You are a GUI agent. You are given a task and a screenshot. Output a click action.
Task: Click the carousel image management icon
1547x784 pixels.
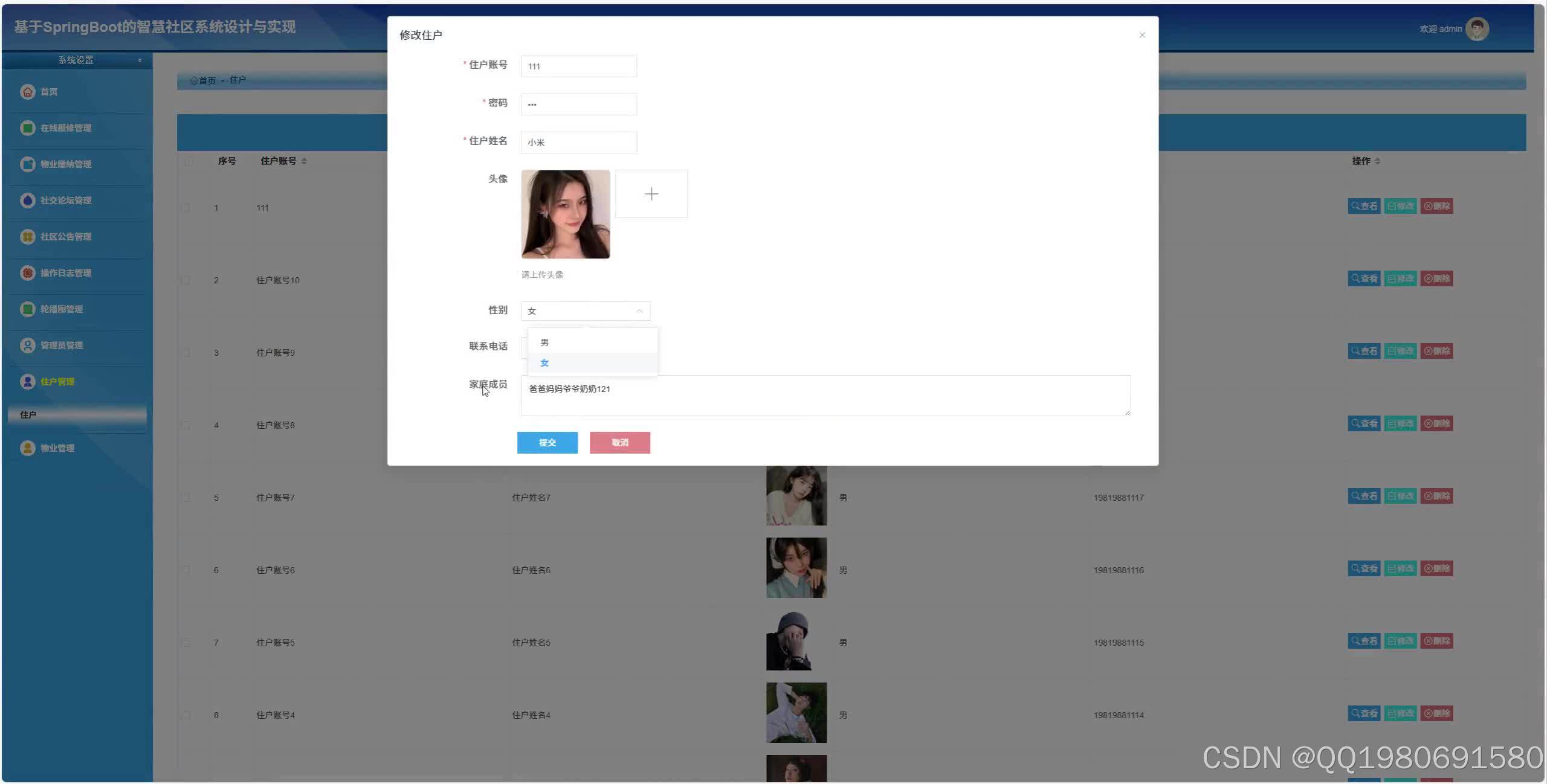(27, 309)
